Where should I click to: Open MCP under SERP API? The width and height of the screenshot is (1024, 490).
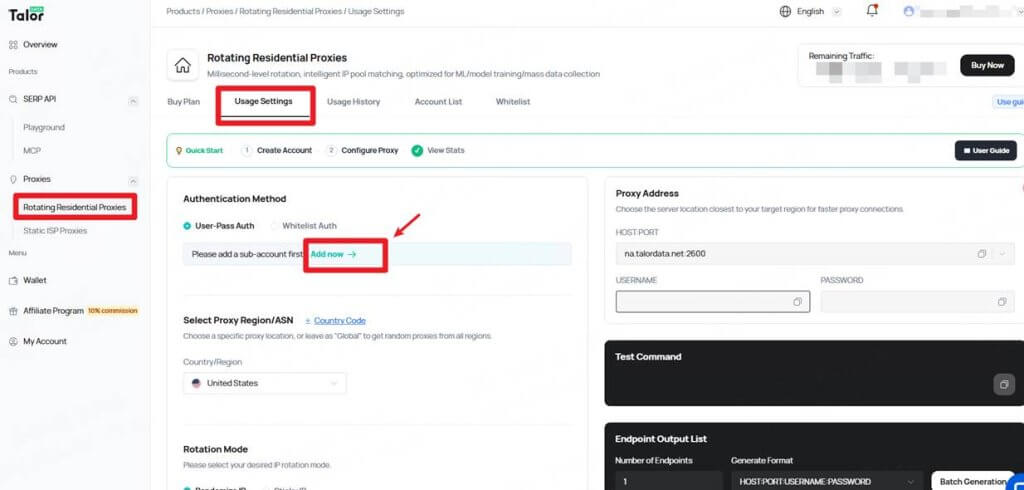(x=31, y=151)
